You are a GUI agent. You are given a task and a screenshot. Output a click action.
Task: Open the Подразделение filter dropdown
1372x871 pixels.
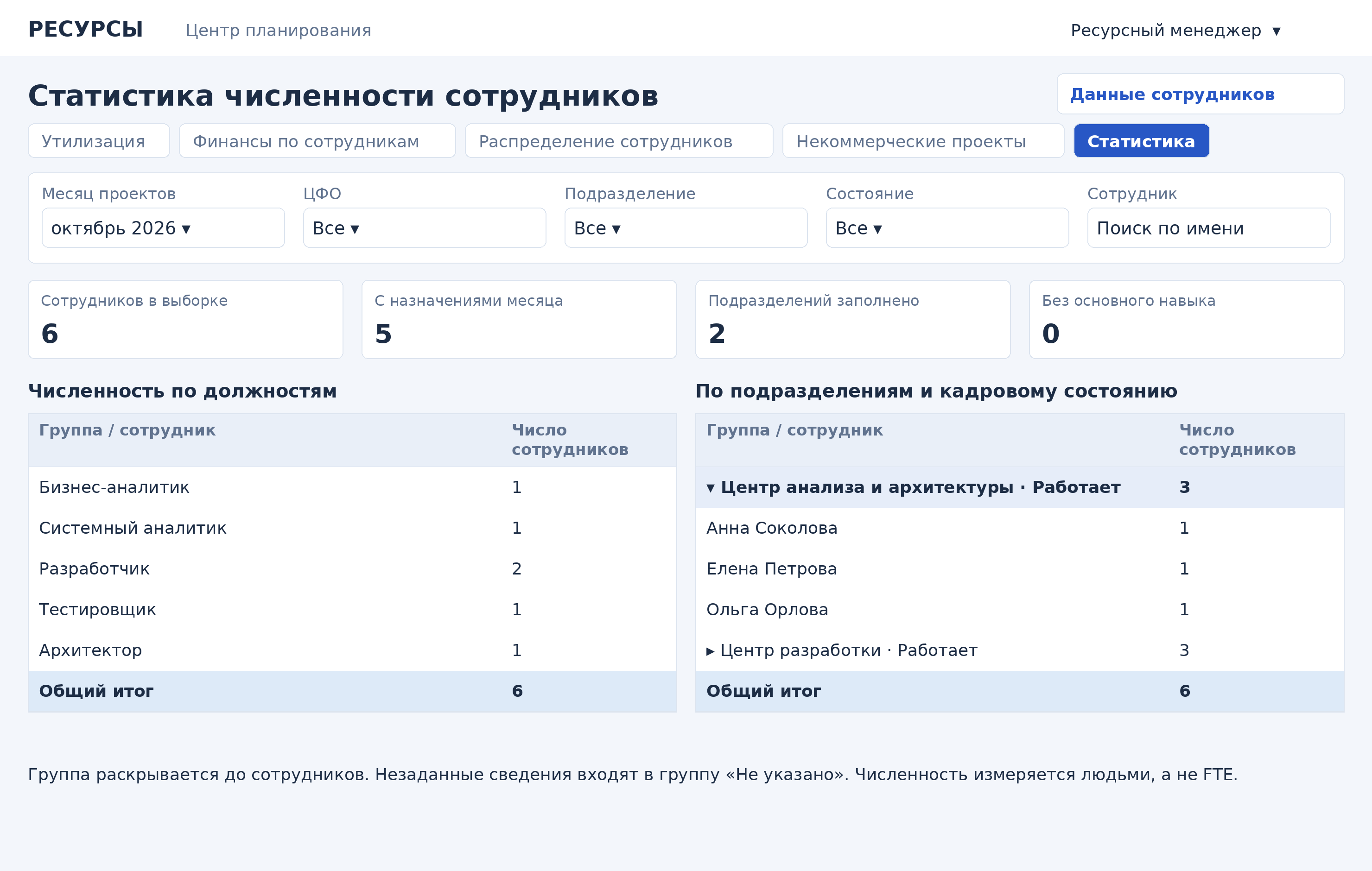coord(686,228)
